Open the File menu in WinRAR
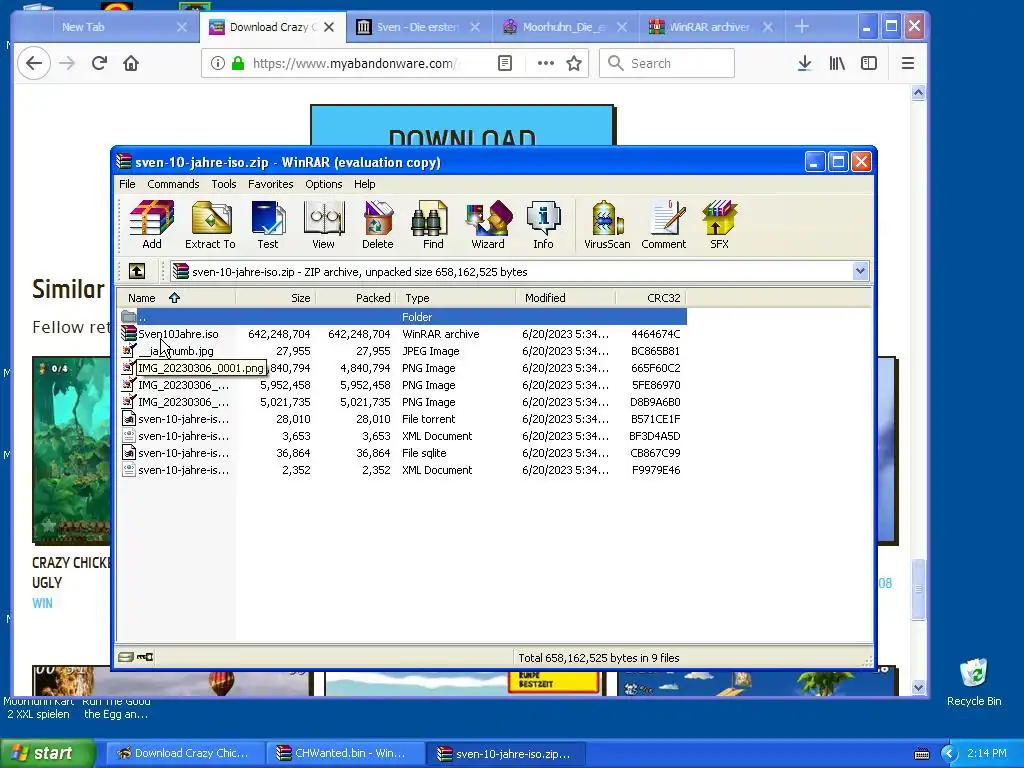Image resolution: width=1024 pixels, height=768 pixels. coord(127,184)
